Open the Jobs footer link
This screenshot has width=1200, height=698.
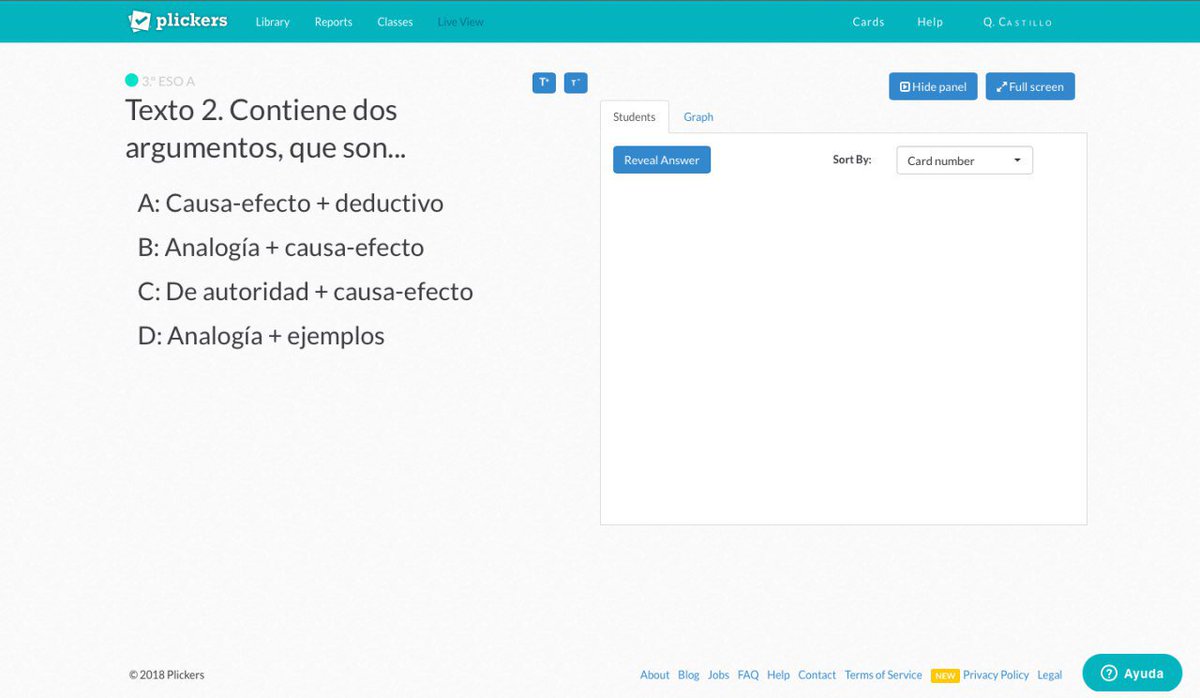pos(719,675)
